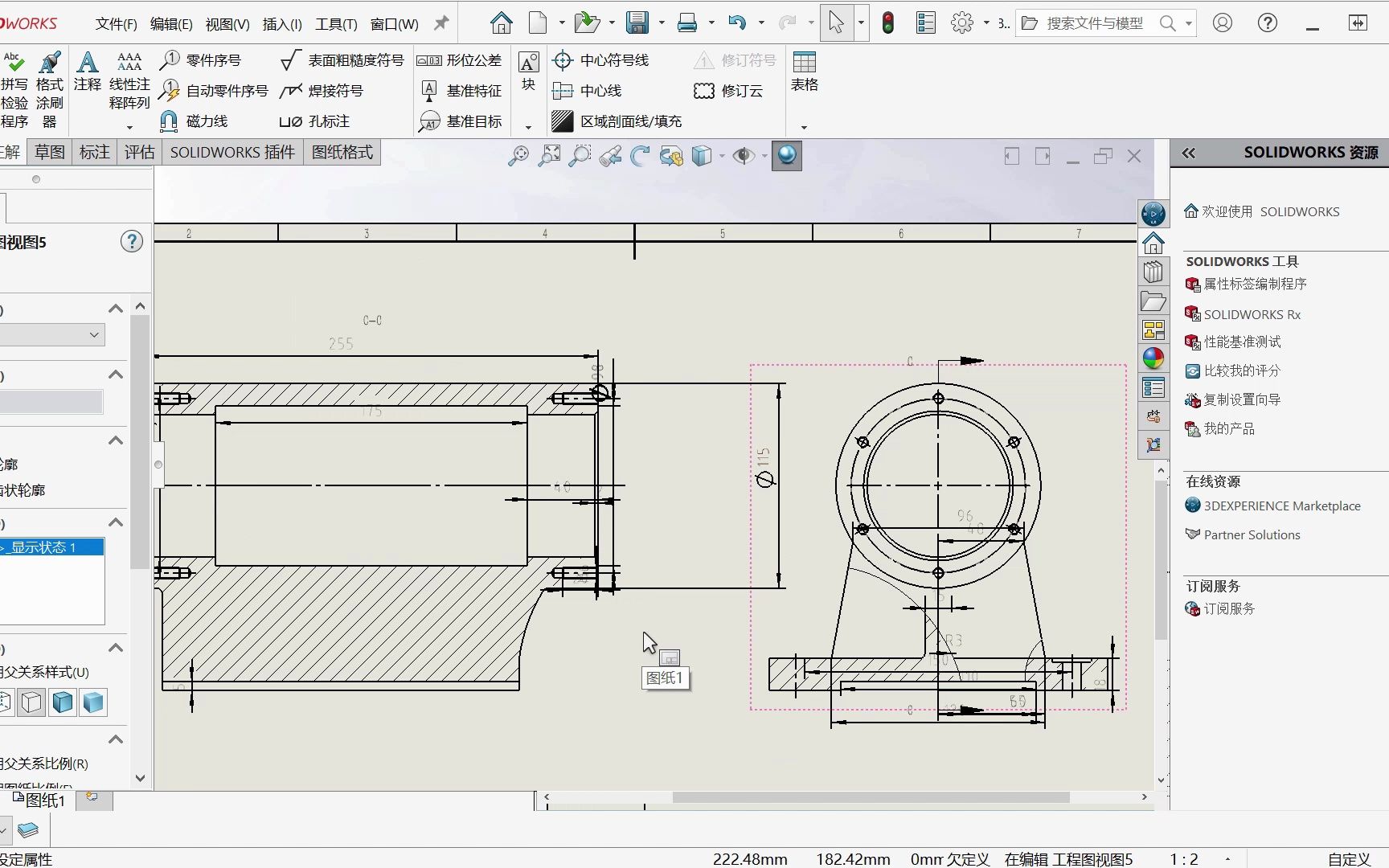Screen dimensions: 1389x868
Task: Click the horizontal scrollbar under the drawing
Action: 871,797
